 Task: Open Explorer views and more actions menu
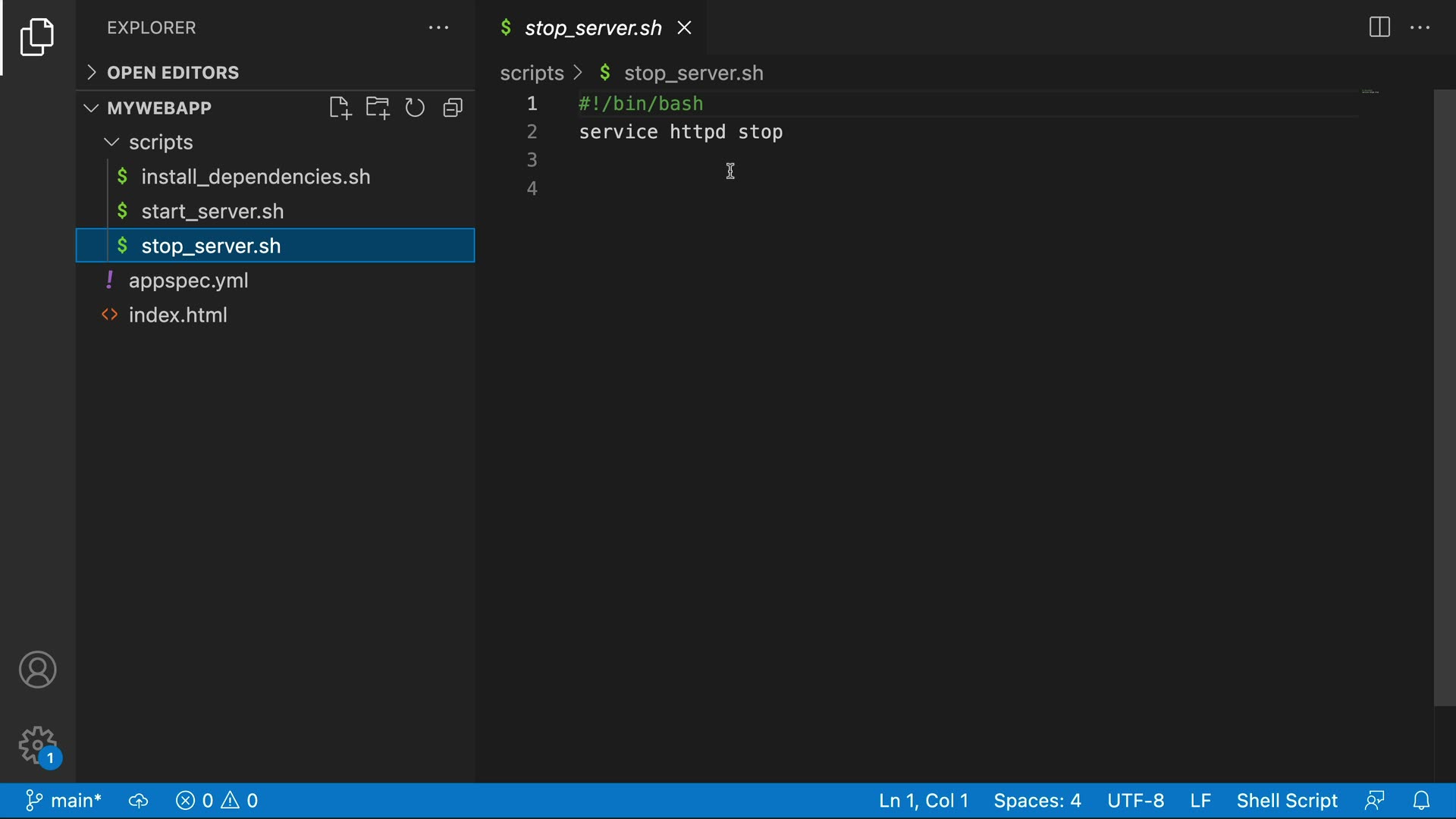(x=438, y=28)
